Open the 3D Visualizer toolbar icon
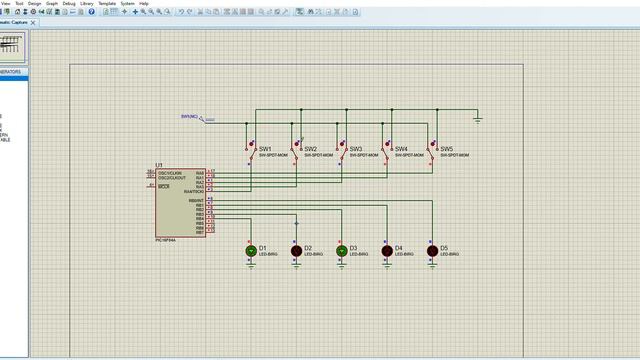640x360 pixels. (x=41, y=12)
